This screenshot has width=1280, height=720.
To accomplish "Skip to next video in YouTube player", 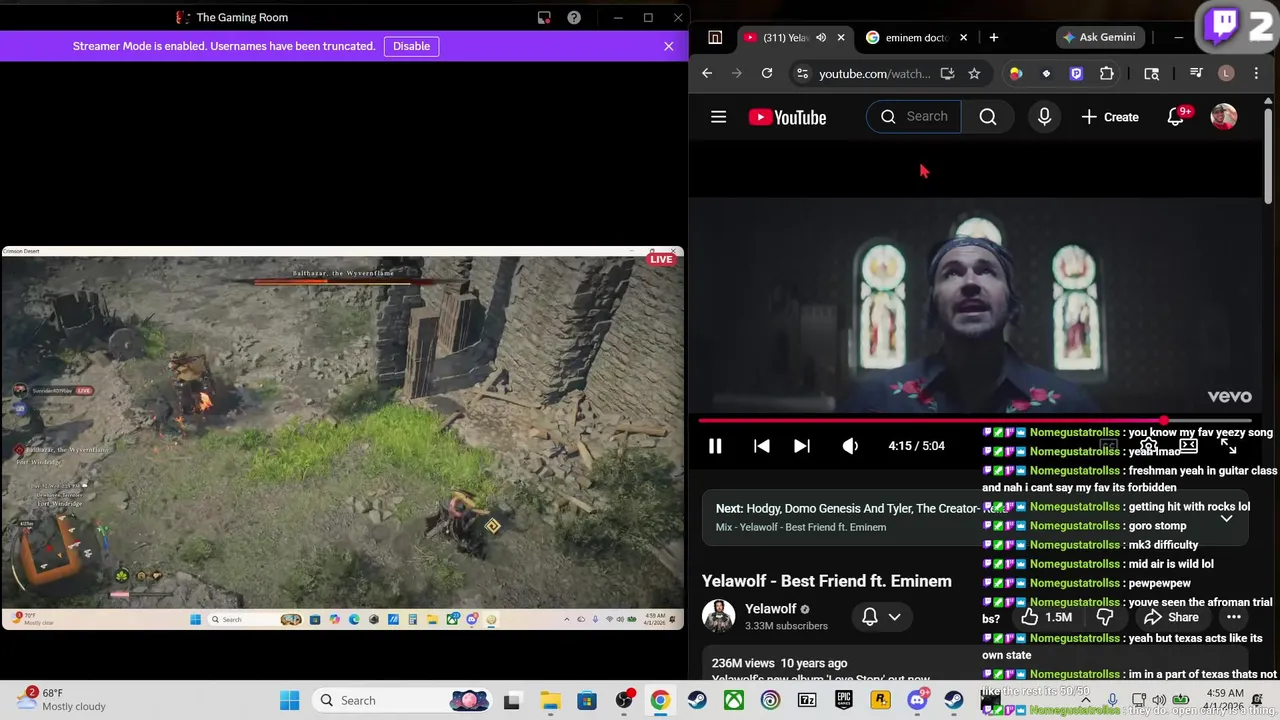I will point(802,446).
